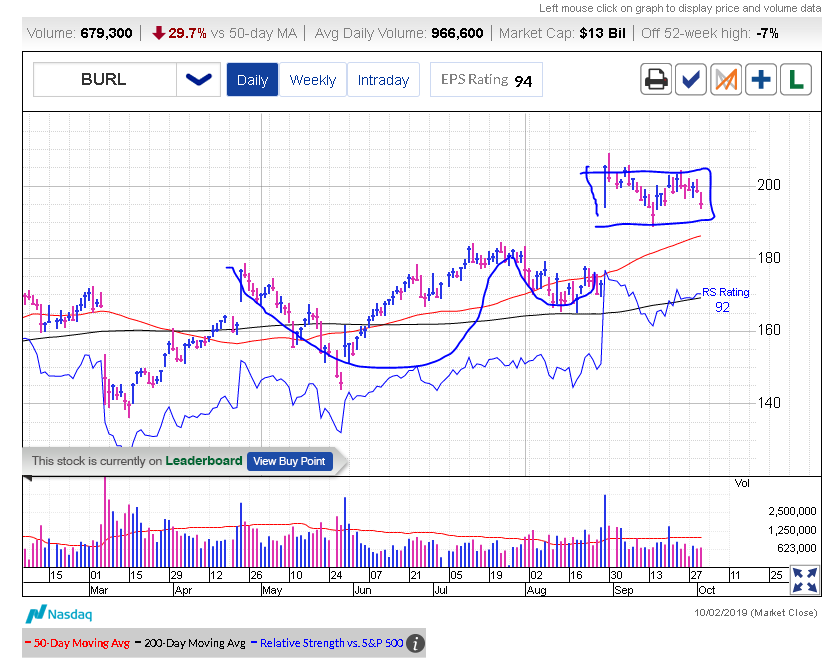Image resolution: width=833 pixels, height=660 pixels.
Task: Open the MarketSmith orange M icon
Action: click(726, 79)
